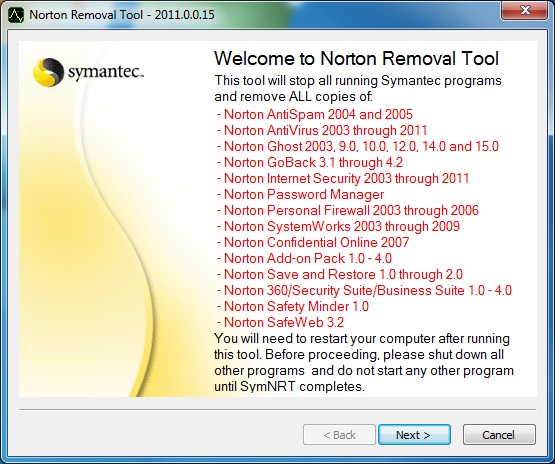The image size is (555, 464).
Task: Click the Norton SafeWeb 3.2 entry
Action: (x=280, y=322)
